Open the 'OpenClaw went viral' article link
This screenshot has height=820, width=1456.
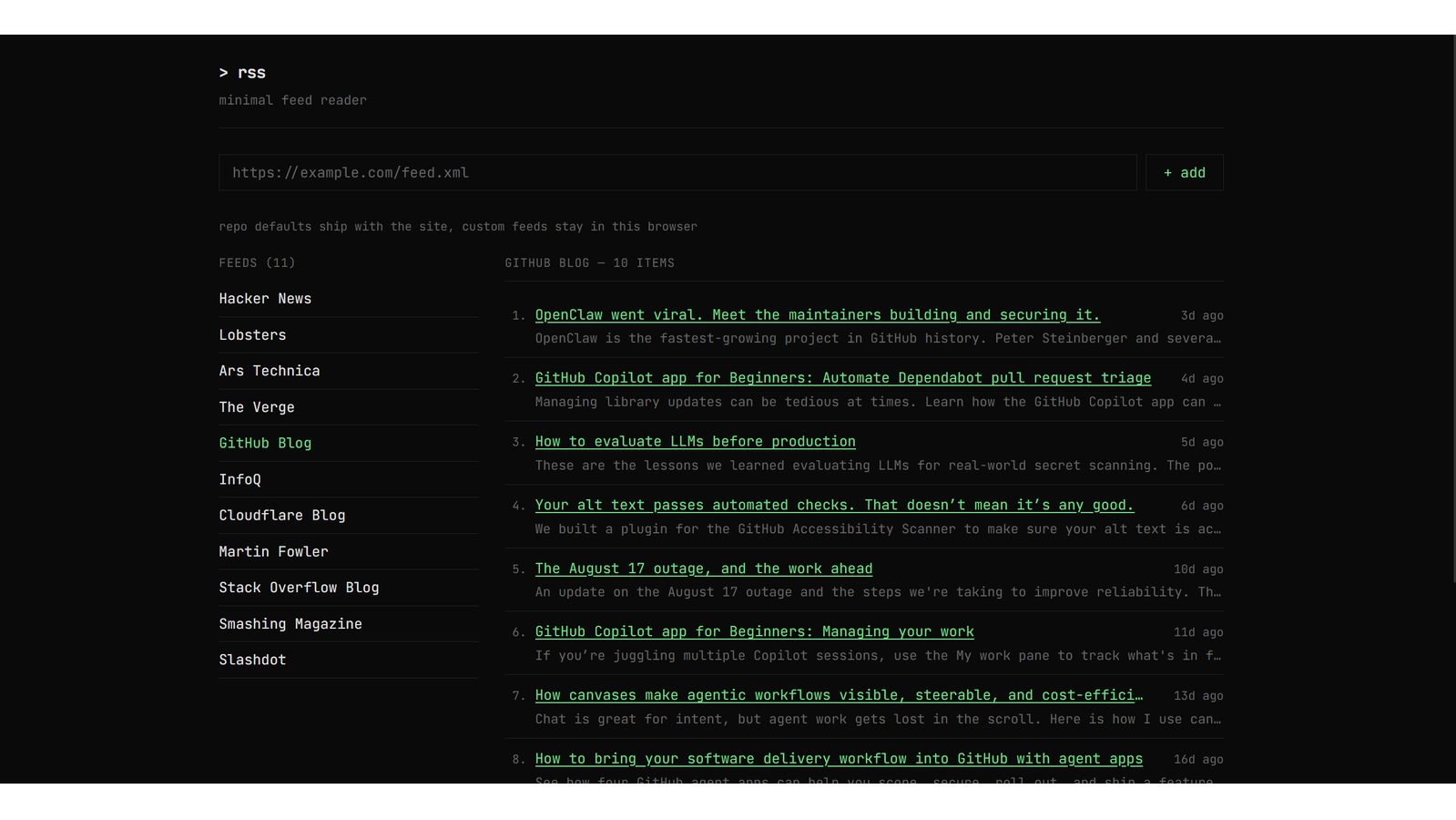click(818, 315)
